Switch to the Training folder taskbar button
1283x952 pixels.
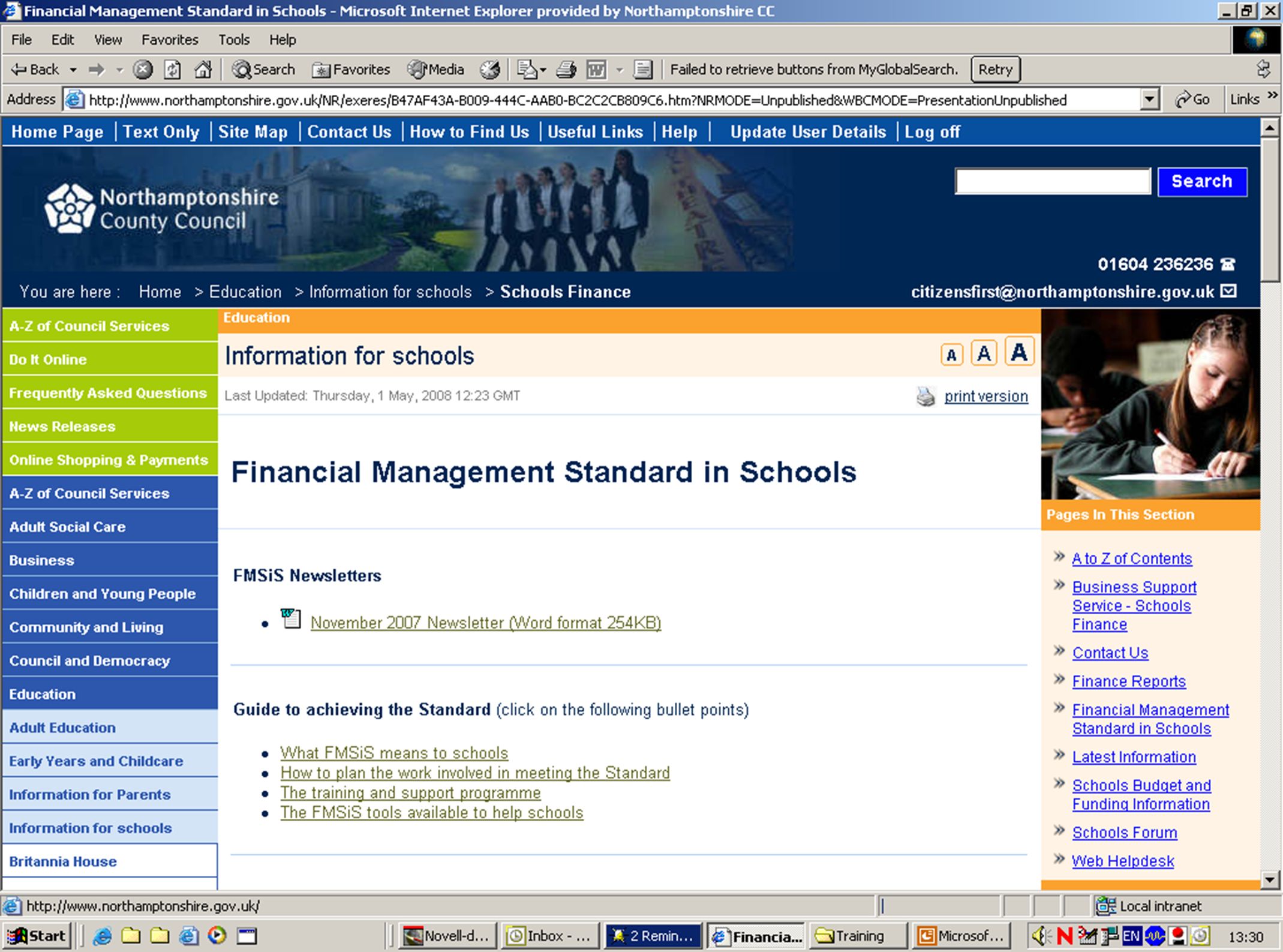[x=859, y=936]
